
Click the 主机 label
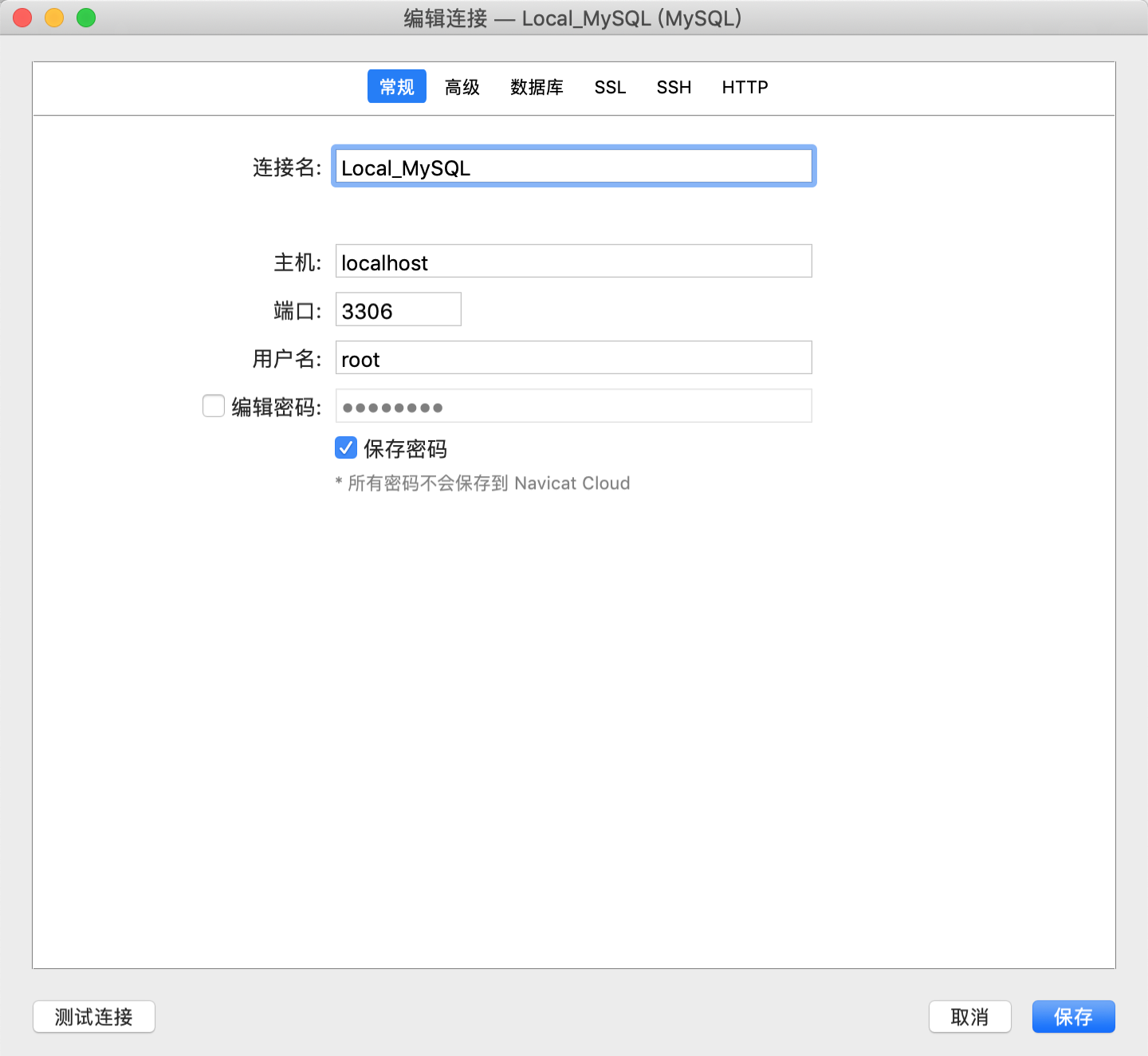coord(297,262)
